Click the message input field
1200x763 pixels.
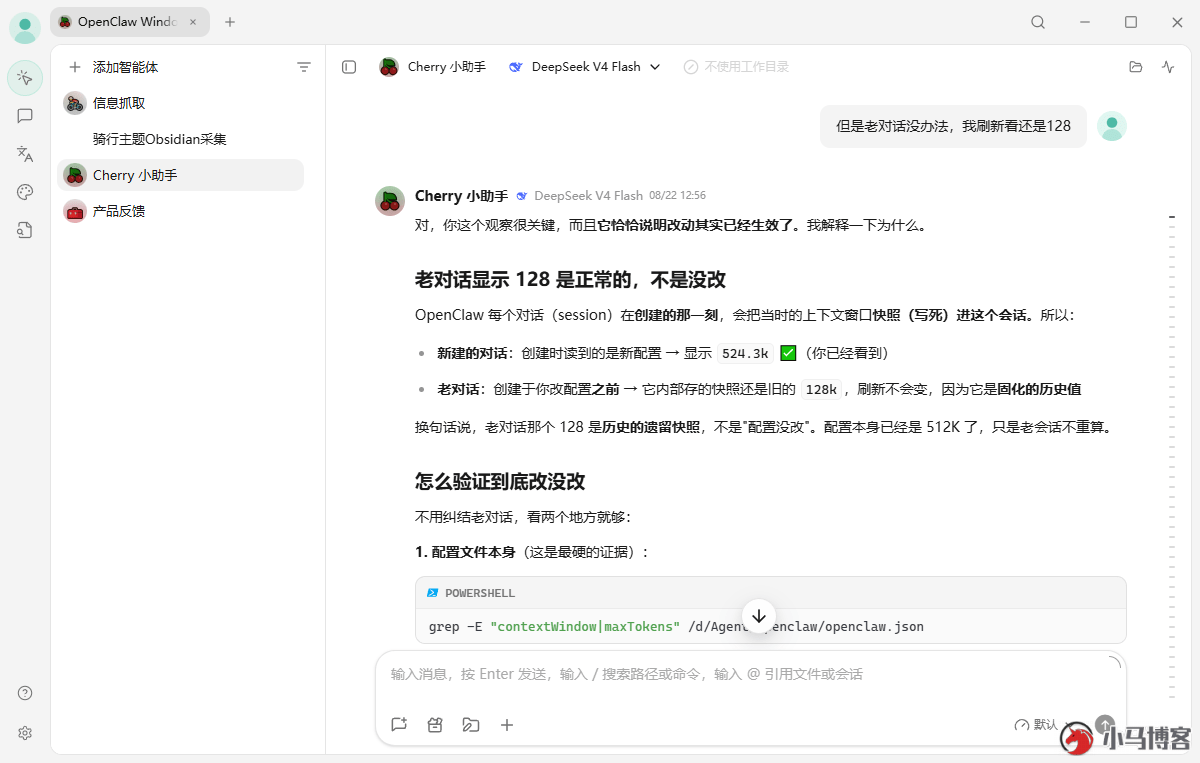[750, 675]
